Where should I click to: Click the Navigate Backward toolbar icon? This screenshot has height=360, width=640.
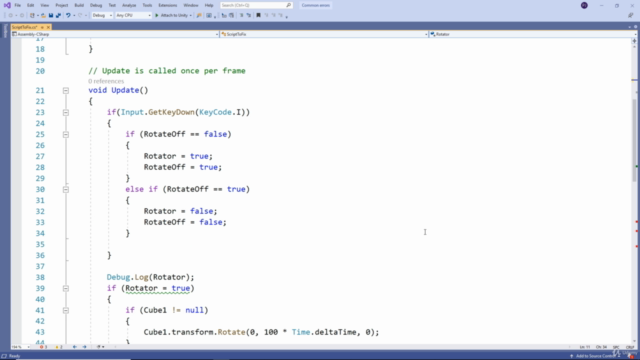coord(11,16)
